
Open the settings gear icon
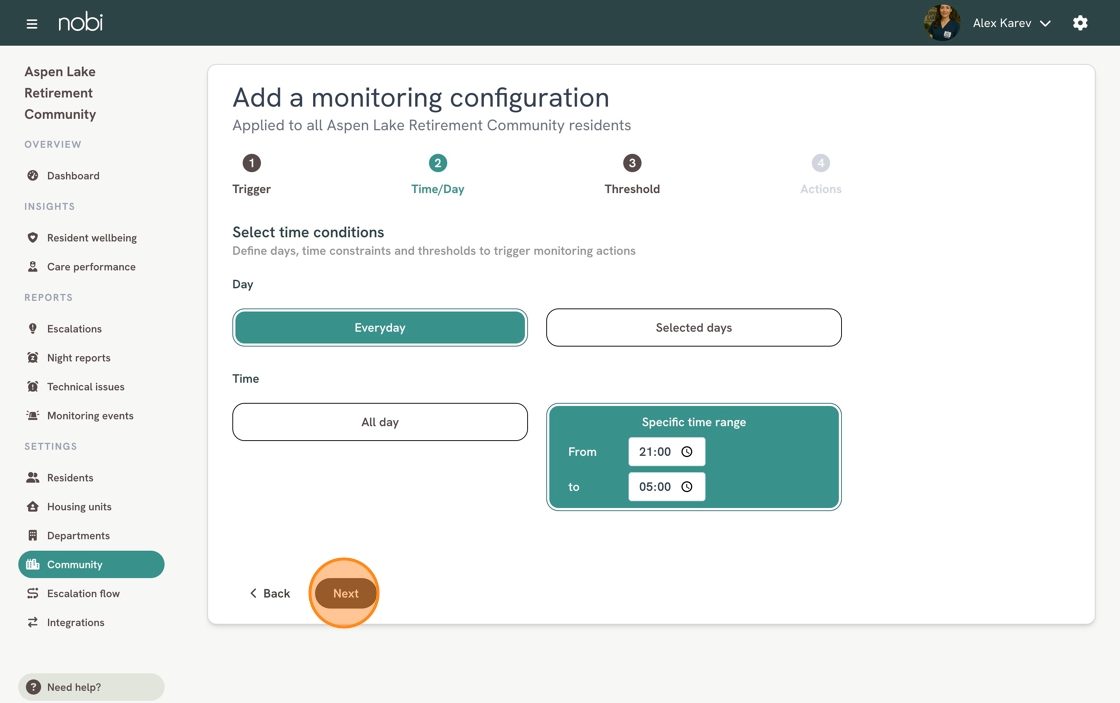tap(1080, 23)
